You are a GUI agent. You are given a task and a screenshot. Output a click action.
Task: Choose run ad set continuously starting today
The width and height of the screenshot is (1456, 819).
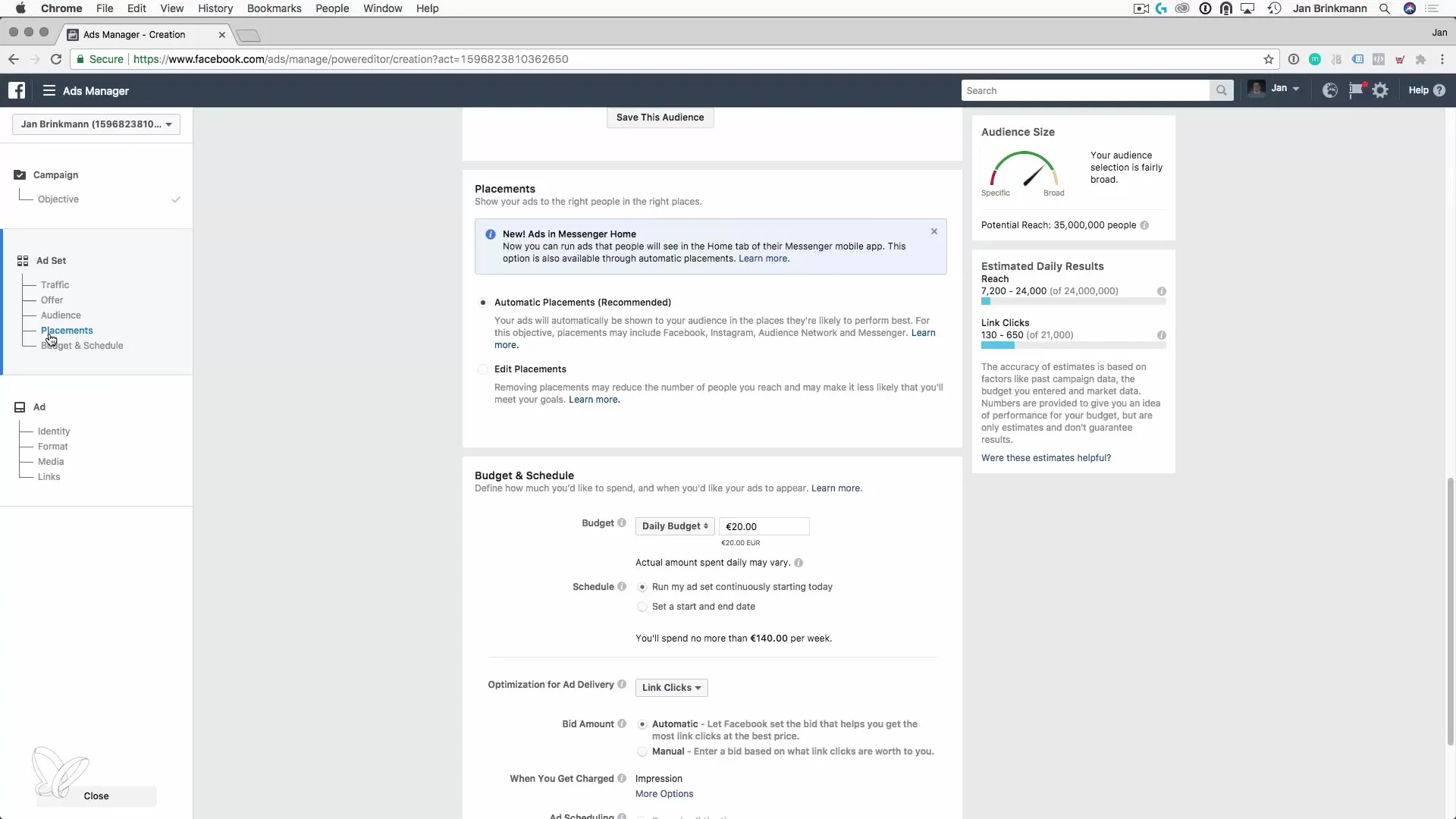[x=642, y=587]
